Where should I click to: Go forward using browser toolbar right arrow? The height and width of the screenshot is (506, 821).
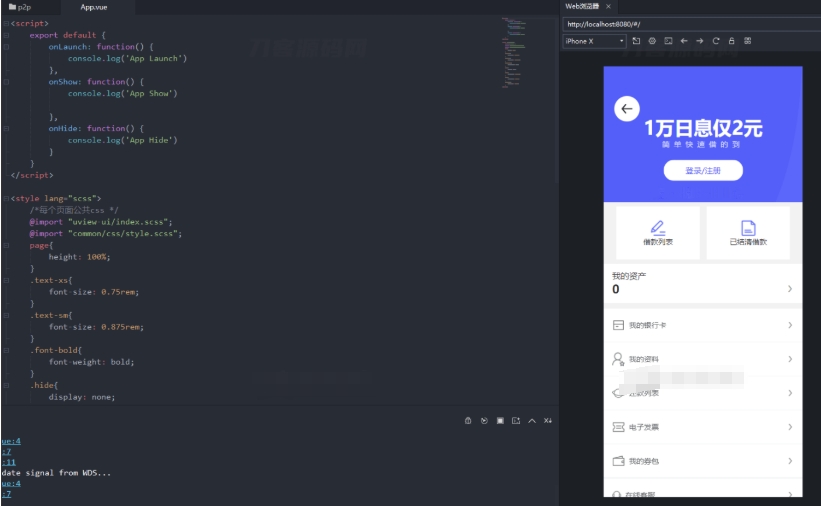click(x=700, y=41)
